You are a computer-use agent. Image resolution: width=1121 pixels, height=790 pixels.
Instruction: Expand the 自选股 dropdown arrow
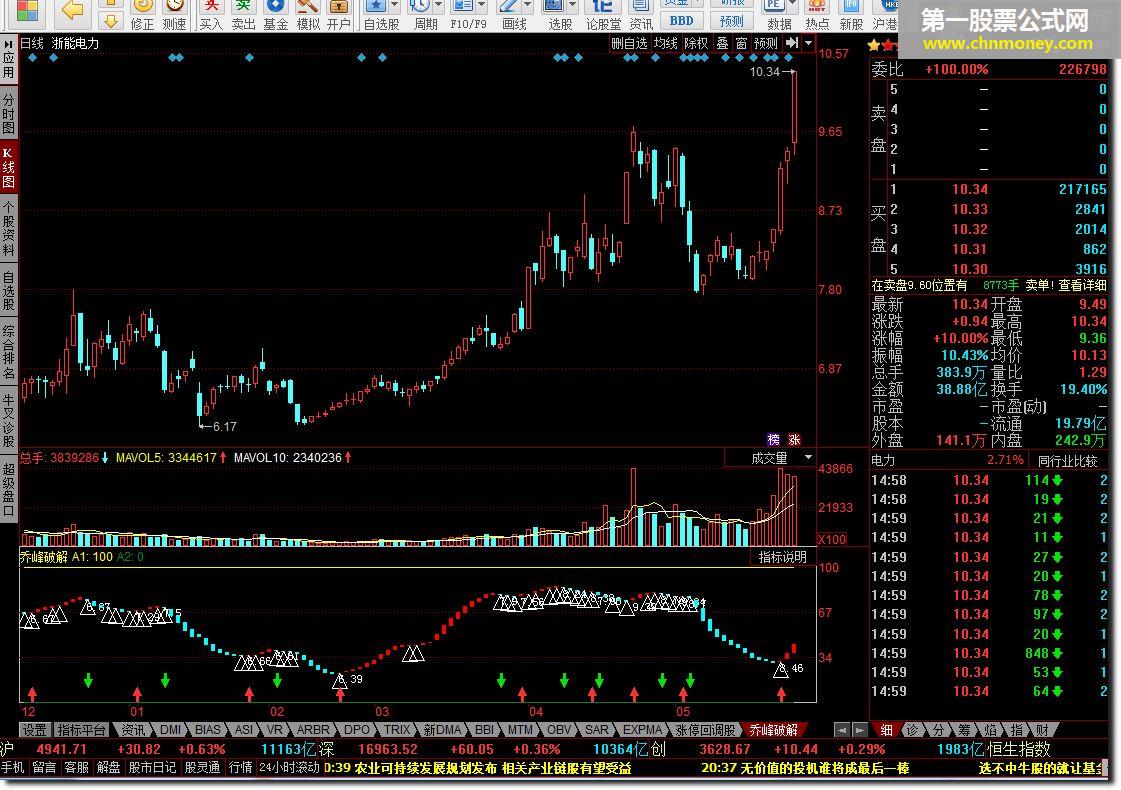pos(394,6)
